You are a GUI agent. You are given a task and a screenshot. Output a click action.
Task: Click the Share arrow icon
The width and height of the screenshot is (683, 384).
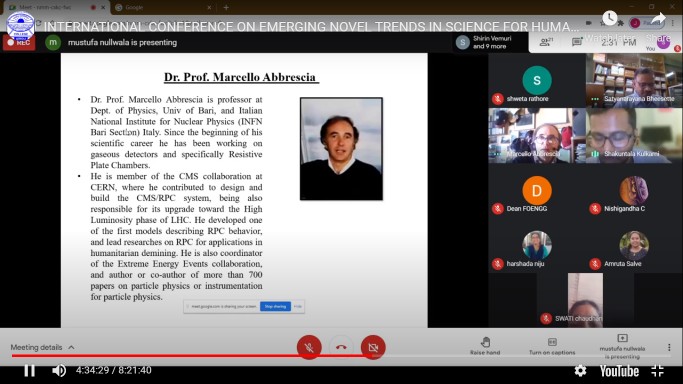pos(658,18)
